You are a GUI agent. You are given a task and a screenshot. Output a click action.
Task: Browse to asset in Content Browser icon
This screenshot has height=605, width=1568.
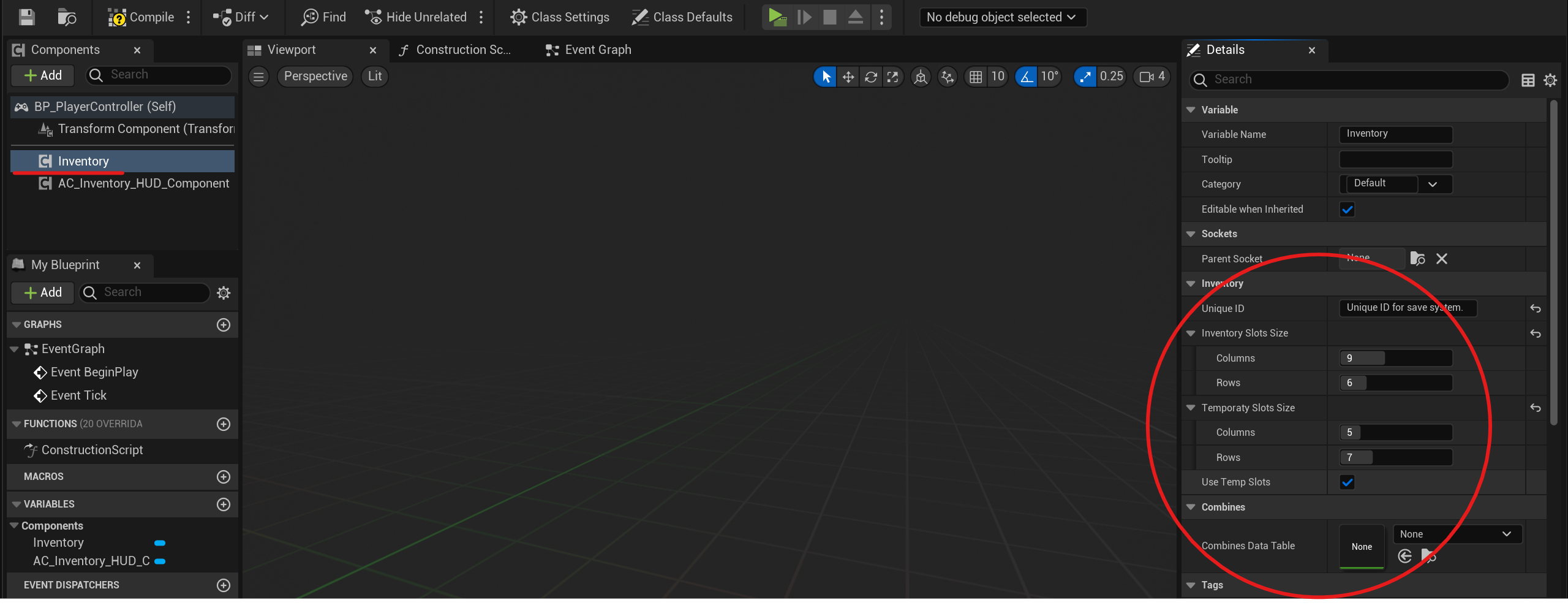click(x=66, y=17)
